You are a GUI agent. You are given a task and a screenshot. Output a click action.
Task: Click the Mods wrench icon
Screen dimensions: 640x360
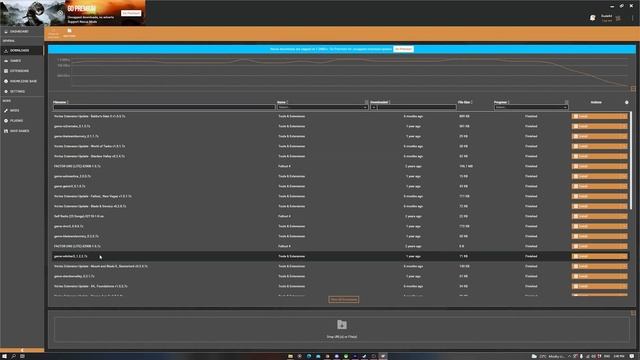click(x=6, y=111)
